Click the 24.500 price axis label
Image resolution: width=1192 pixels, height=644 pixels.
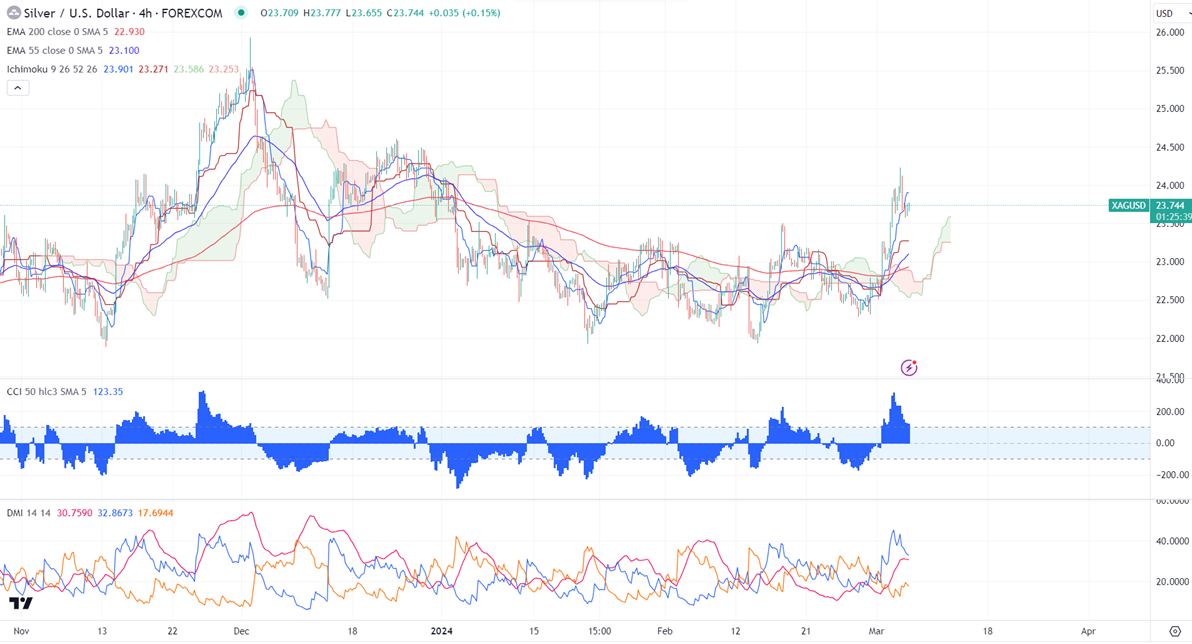click(x=1170, y=148)
